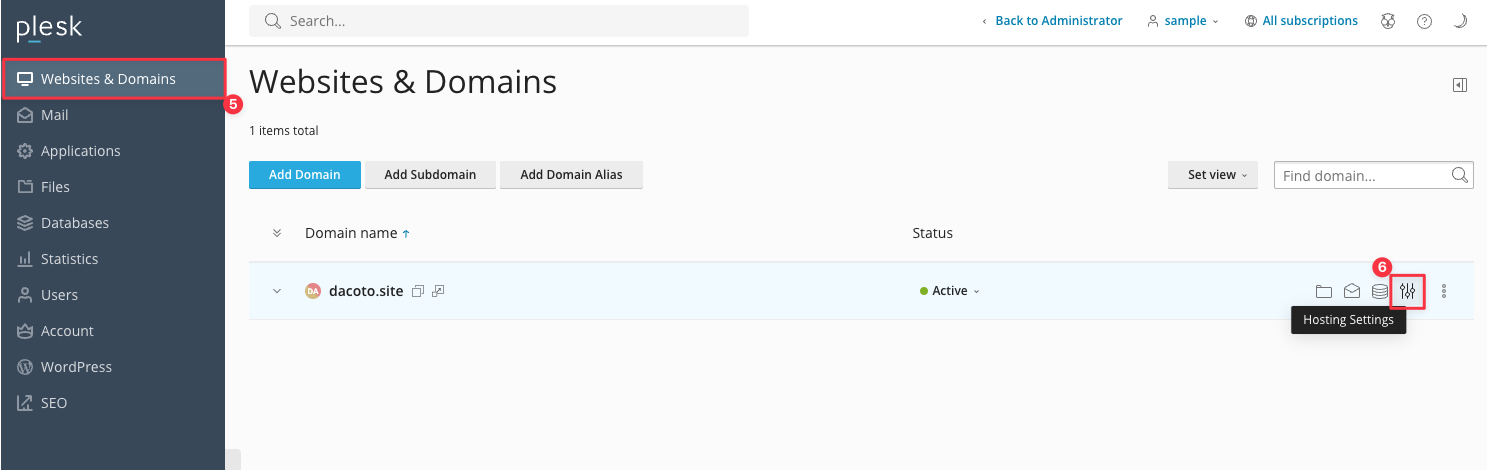
Task: Open the help question mark icon
Action: tap(1424, 21)
